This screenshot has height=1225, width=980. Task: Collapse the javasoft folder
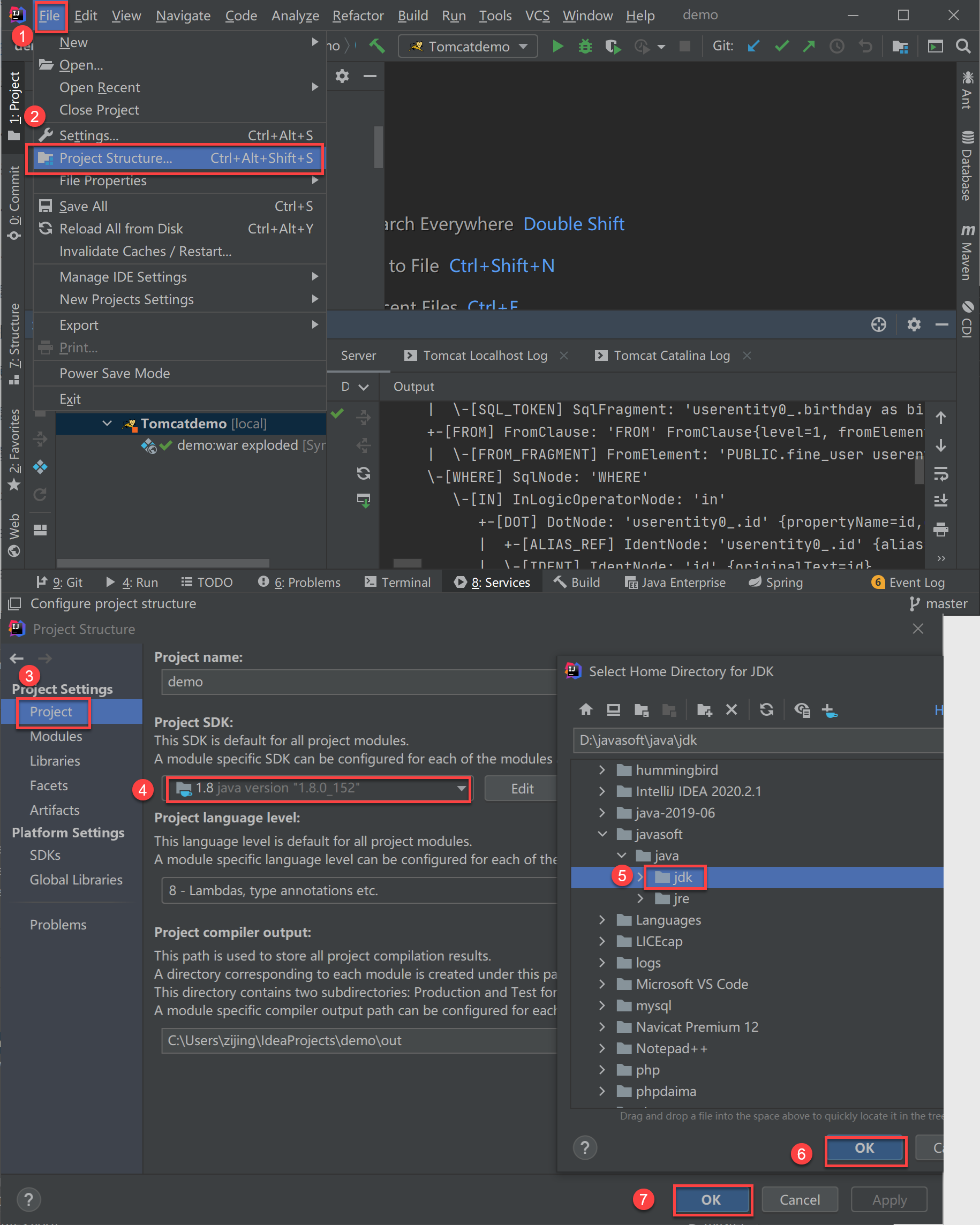coord(602,834)
